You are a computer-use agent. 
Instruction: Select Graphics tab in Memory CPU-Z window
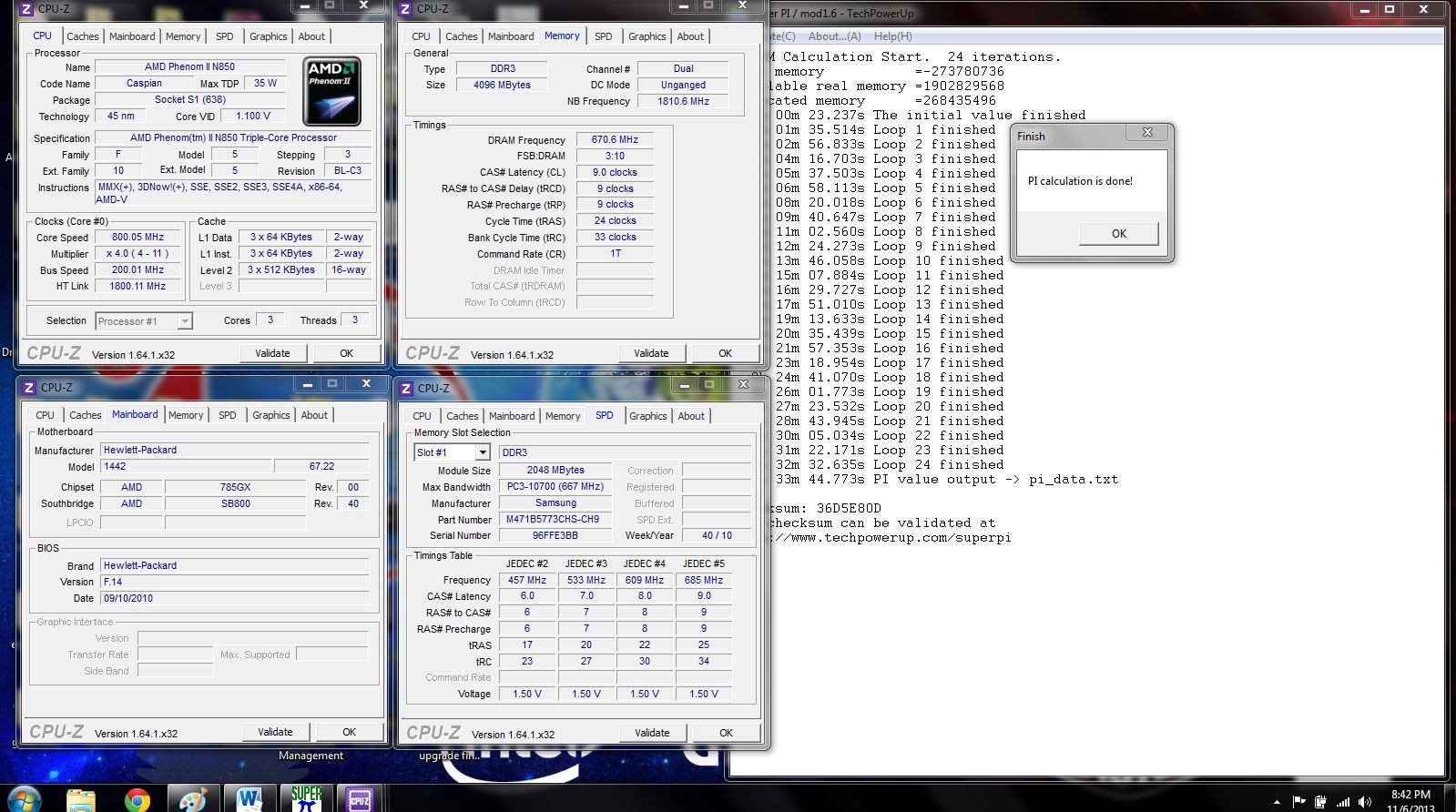coord(647,36)
